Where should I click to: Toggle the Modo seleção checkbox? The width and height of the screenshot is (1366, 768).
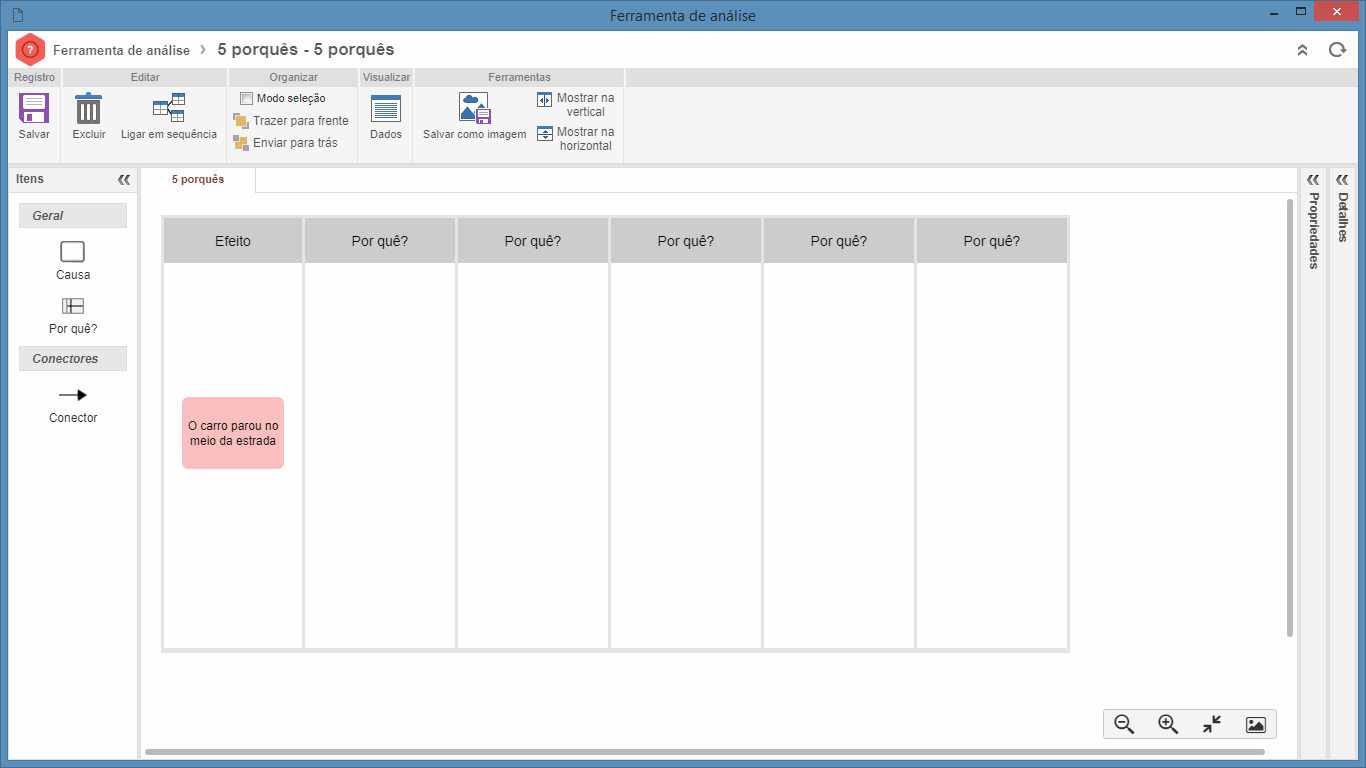point(246,99)
